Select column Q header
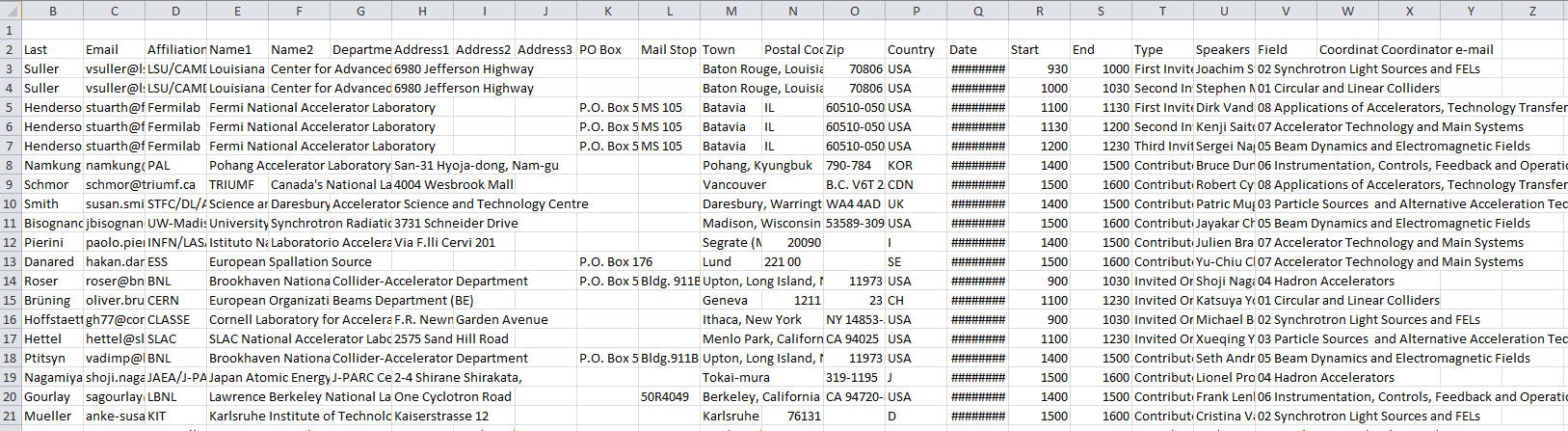 click(977, 11)
